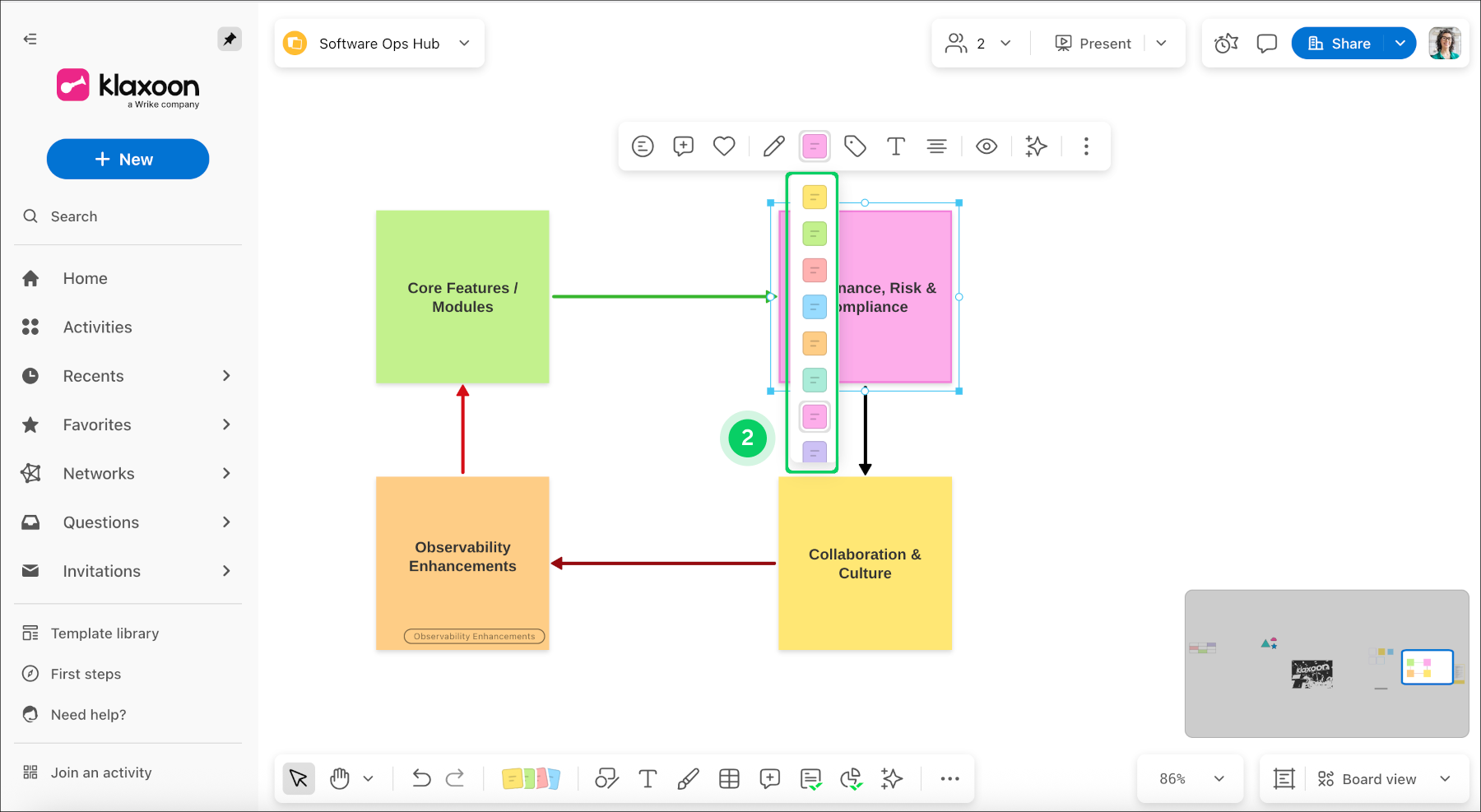This screenshot has width=1481, height=812.
Task: Insert a table using grid icon
Action: 729,778
